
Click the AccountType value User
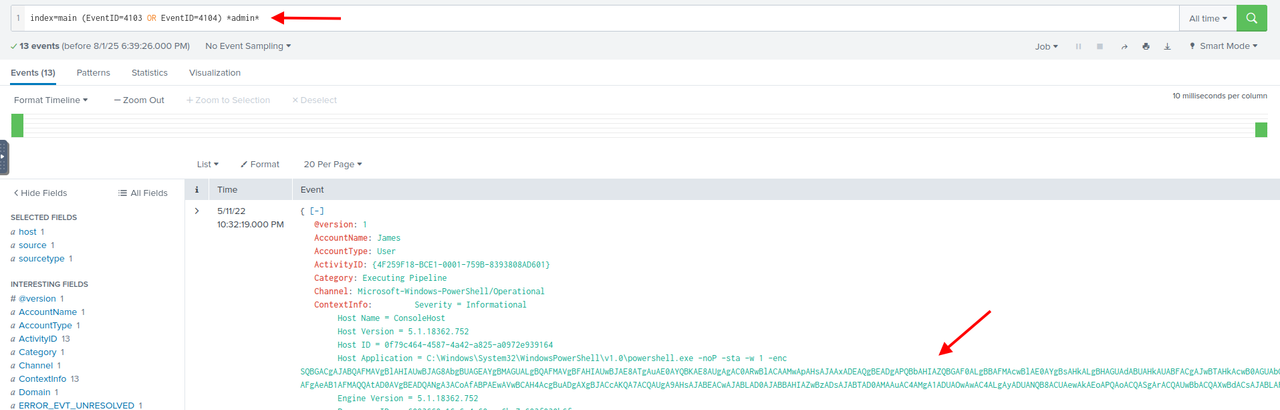(x=387, y=251)
